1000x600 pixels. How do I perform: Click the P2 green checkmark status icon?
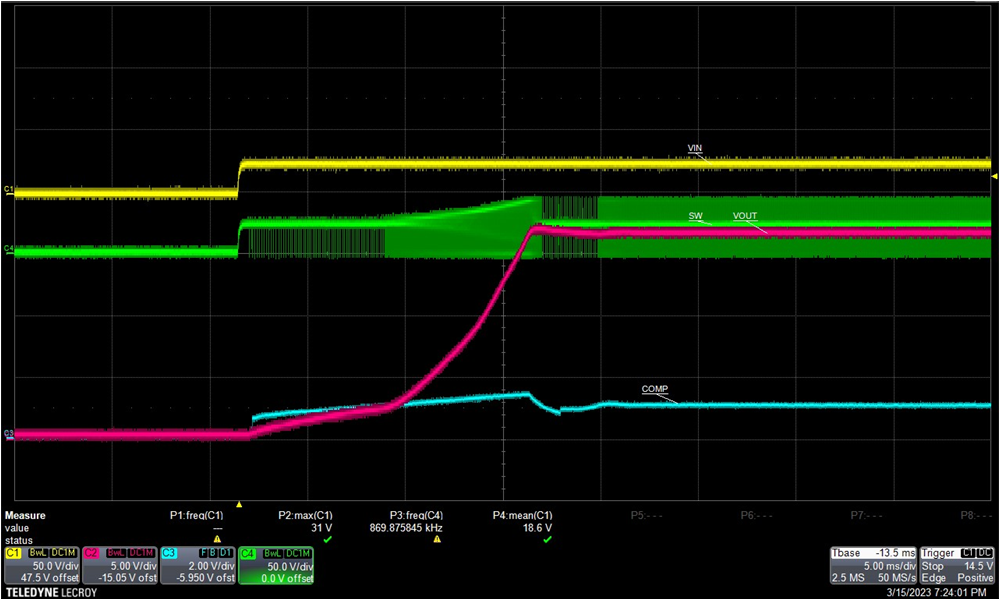click(327, 539)
